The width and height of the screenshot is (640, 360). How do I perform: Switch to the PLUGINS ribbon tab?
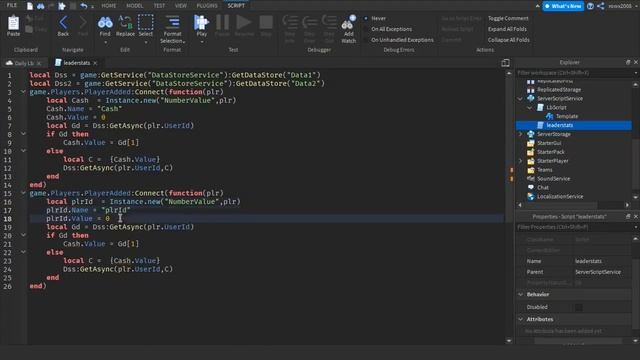207,6
